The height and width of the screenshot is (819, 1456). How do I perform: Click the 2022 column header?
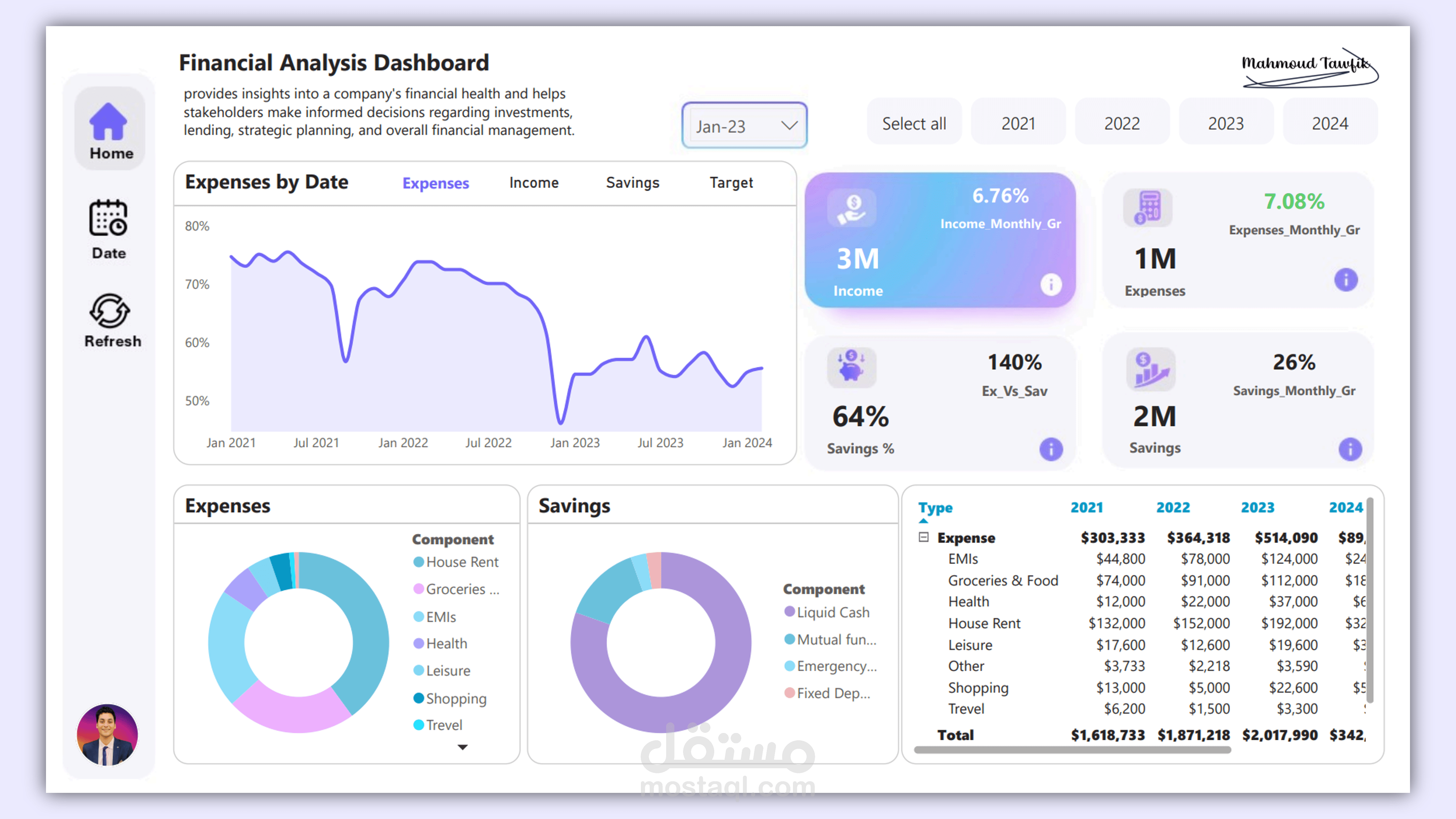click(1173, 508)
